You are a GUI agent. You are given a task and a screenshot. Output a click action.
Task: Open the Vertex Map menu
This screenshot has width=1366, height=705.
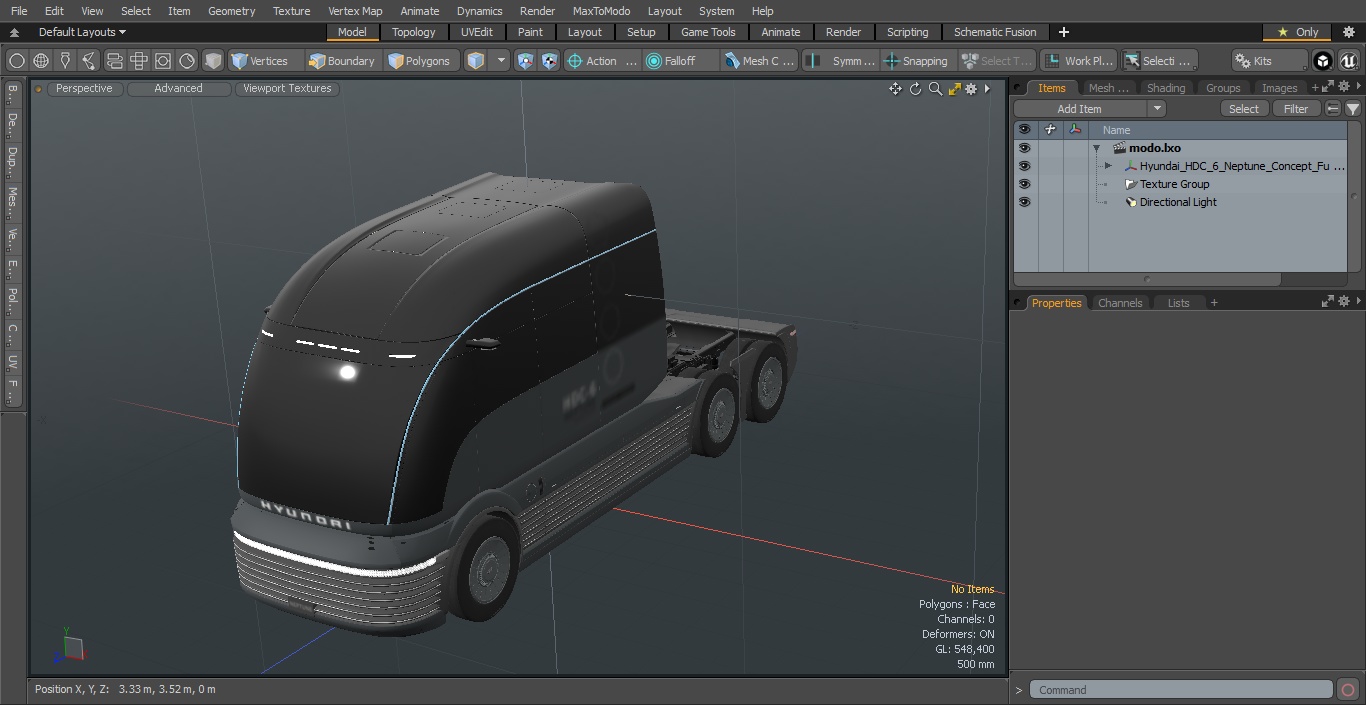[355, 11]
